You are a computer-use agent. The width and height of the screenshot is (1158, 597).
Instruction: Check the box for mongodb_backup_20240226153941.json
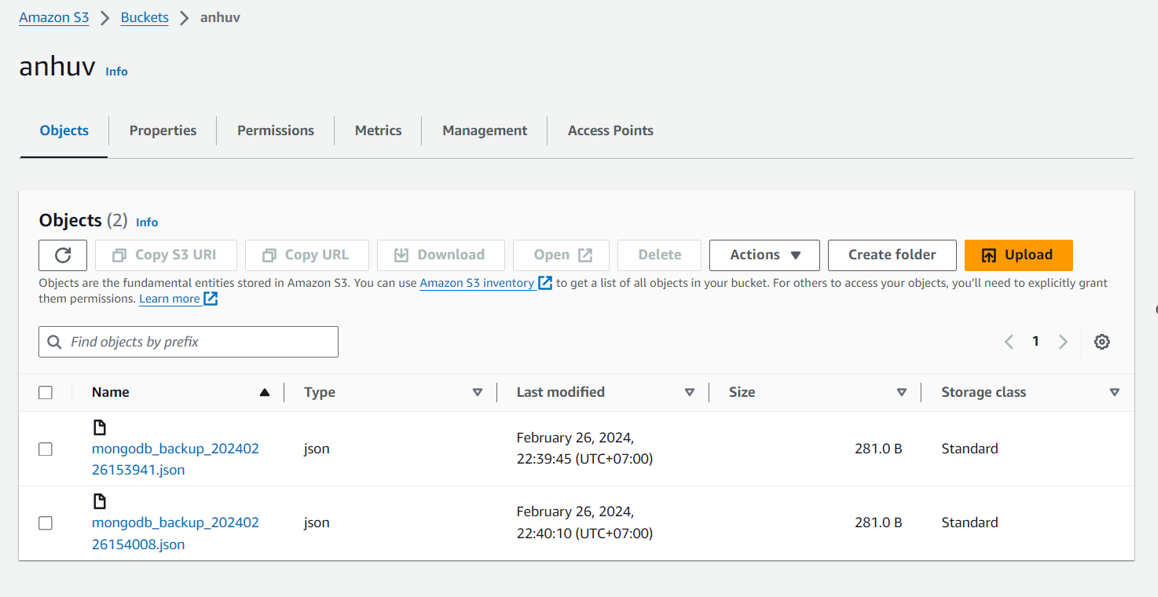(x=46, y=449)
